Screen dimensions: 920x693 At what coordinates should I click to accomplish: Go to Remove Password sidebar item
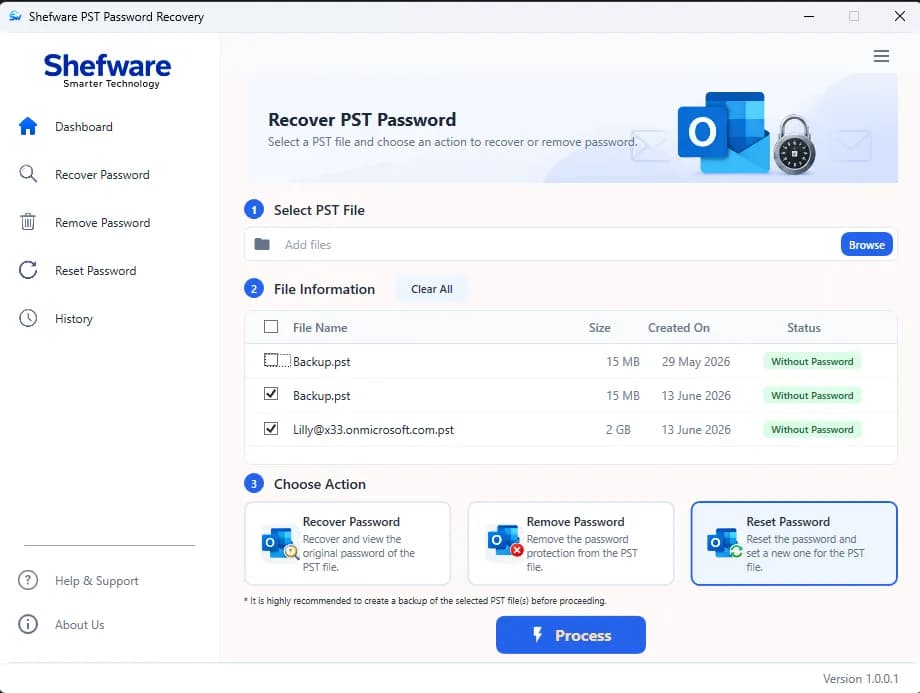(102, 223)
